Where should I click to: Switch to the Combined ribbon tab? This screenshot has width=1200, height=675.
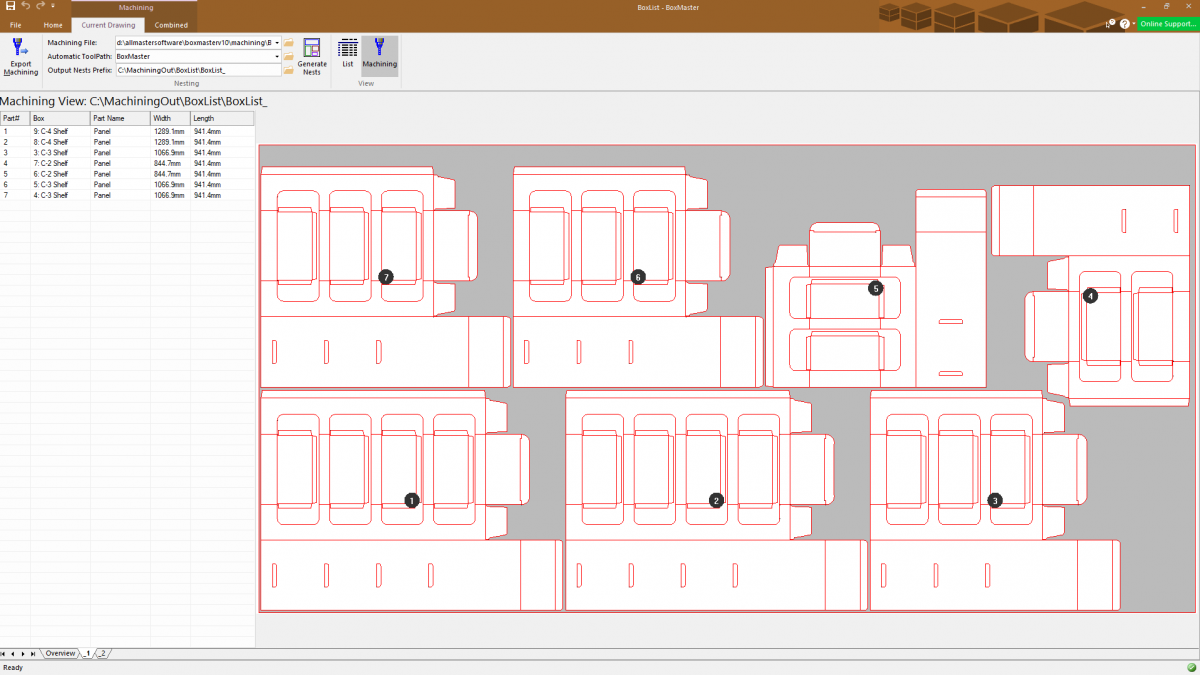click(171, 25)
